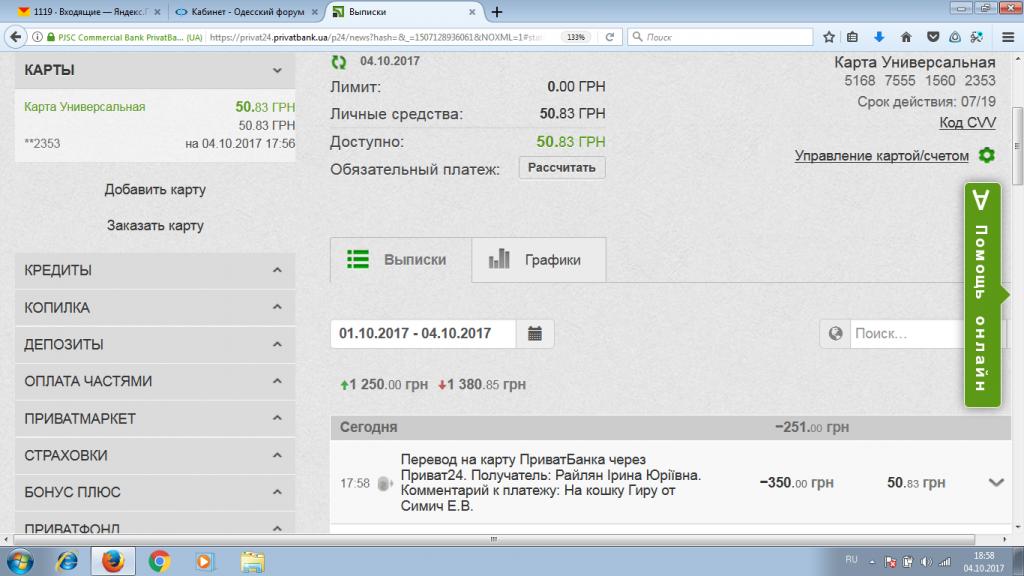Click the volume speaker tray icon
The height and width of the screenshot is (576, 1024).
point(926,562)
